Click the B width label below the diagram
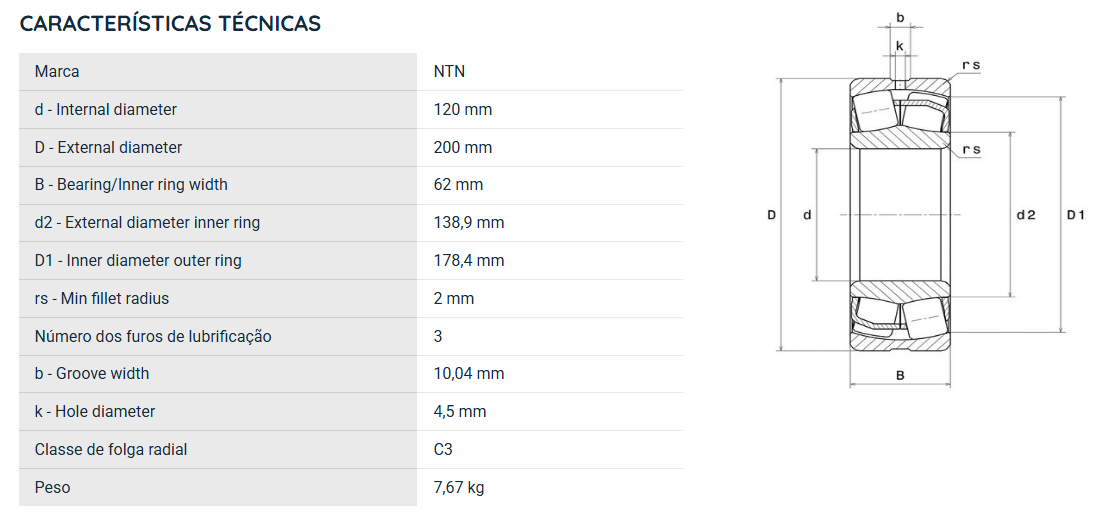The image size is (1118, 527). 900,375
